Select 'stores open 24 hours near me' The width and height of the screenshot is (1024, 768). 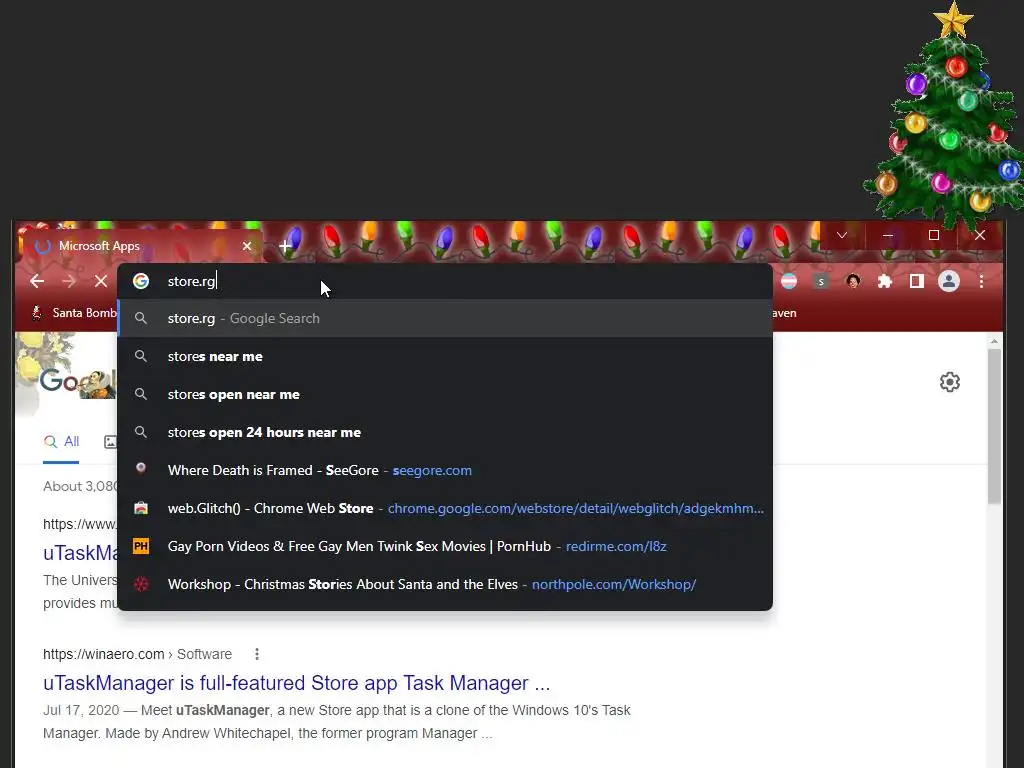point(445,432)
